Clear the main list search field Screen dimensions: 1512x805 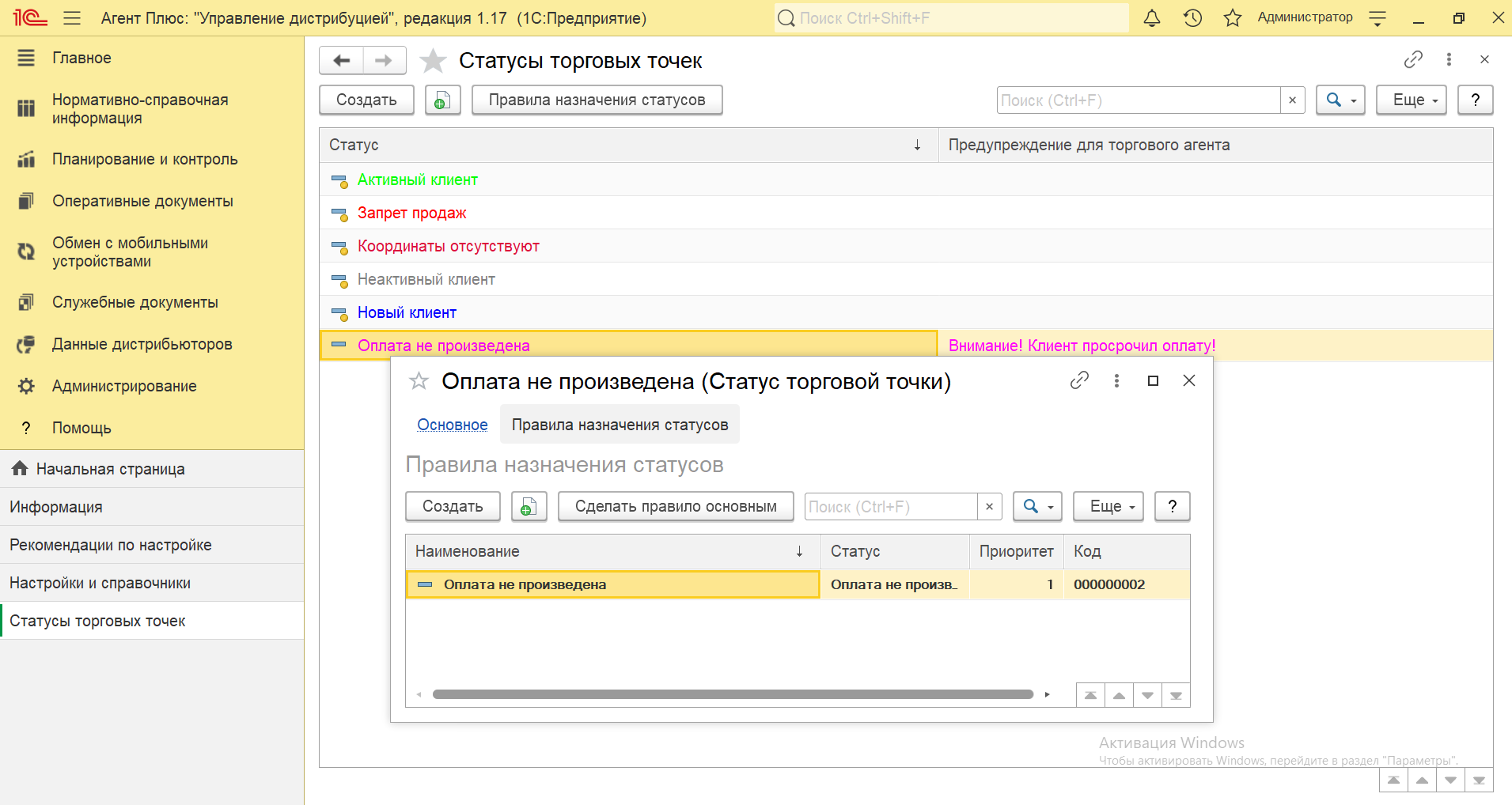tap(1292, 100)
